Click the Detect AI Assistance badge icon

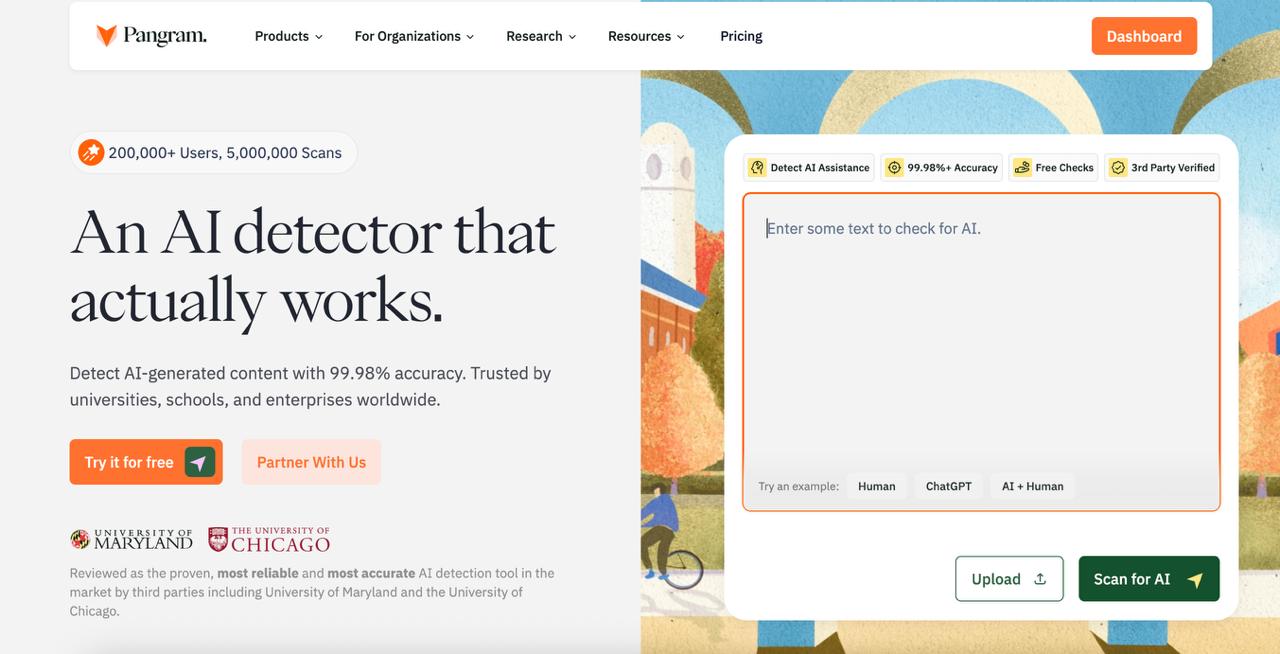(756, 167)
